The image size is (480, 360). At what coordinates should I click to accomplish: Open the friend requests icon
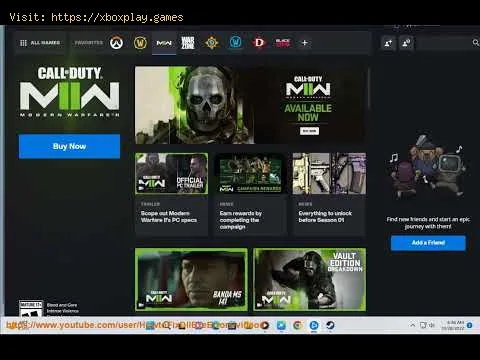coord(406,43)
